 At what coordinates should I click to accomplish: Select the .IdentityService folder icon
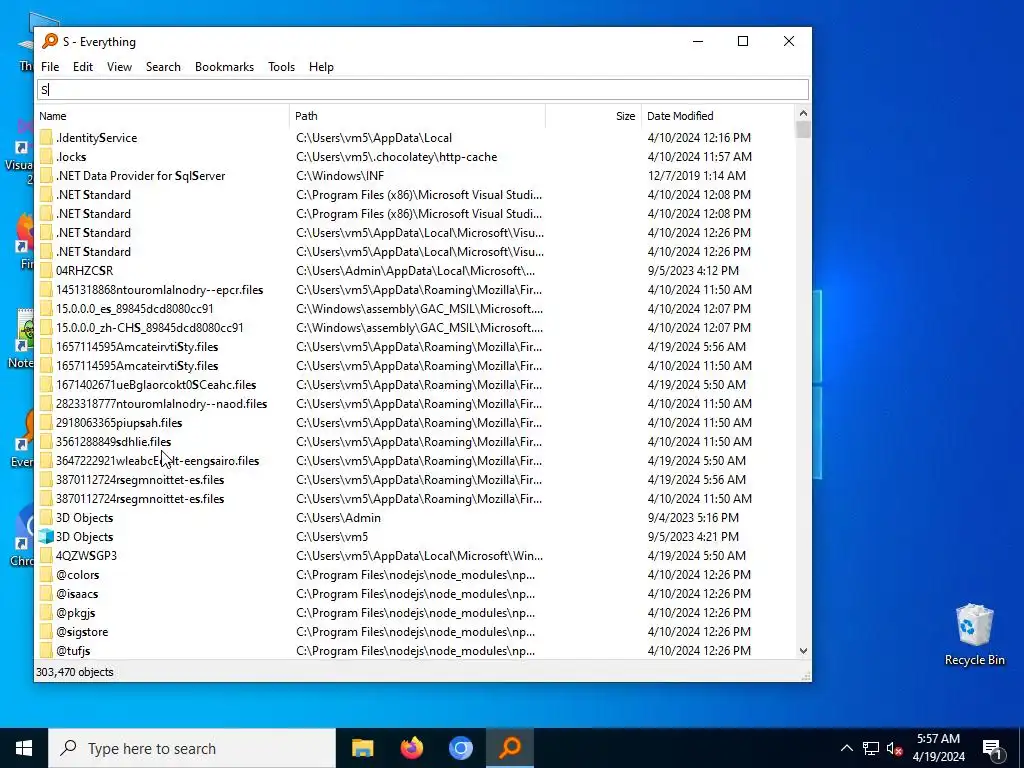click(46, 138)
